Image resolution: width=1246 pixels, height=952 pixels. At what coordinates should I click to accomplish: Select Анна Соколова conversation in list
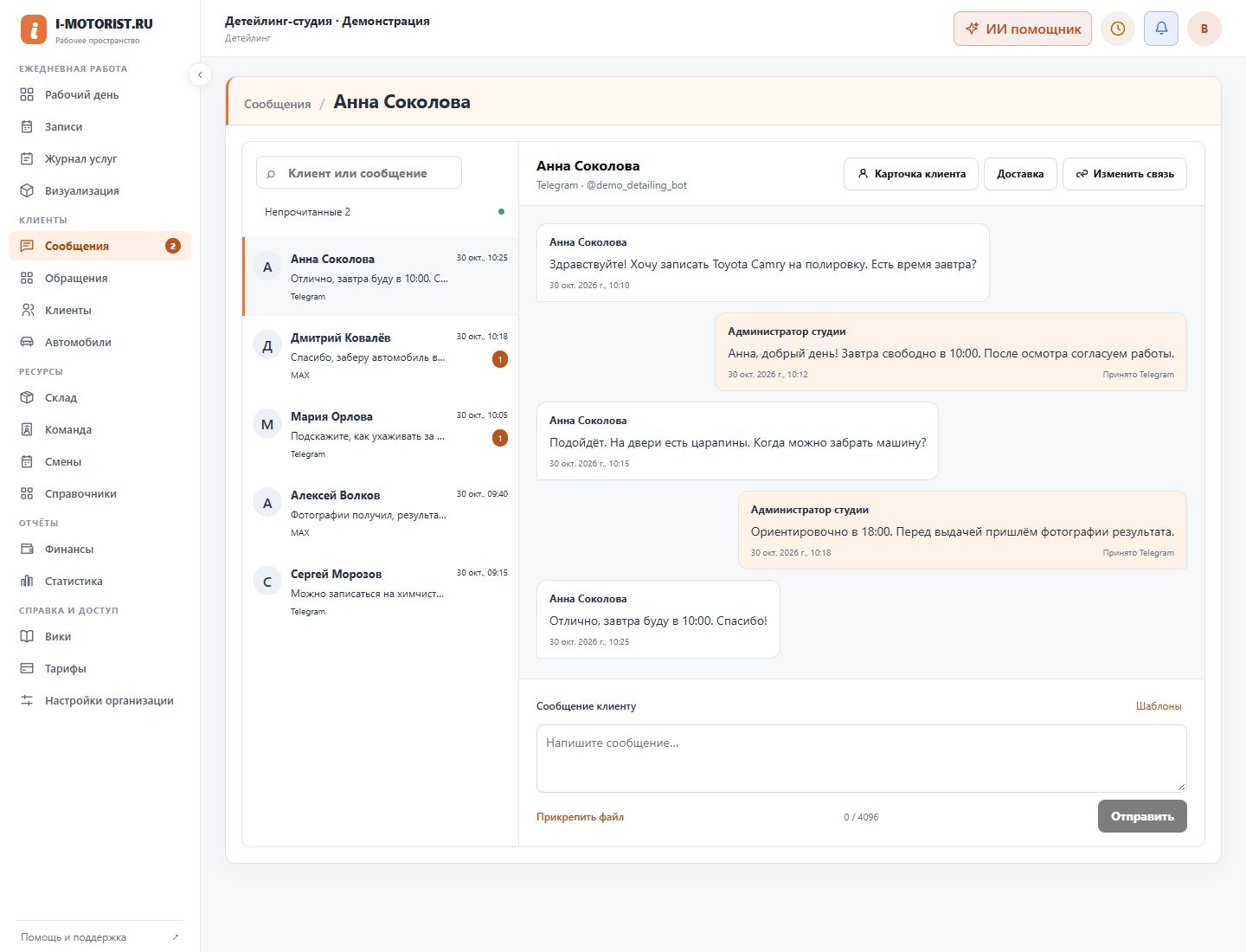point(381,276)
